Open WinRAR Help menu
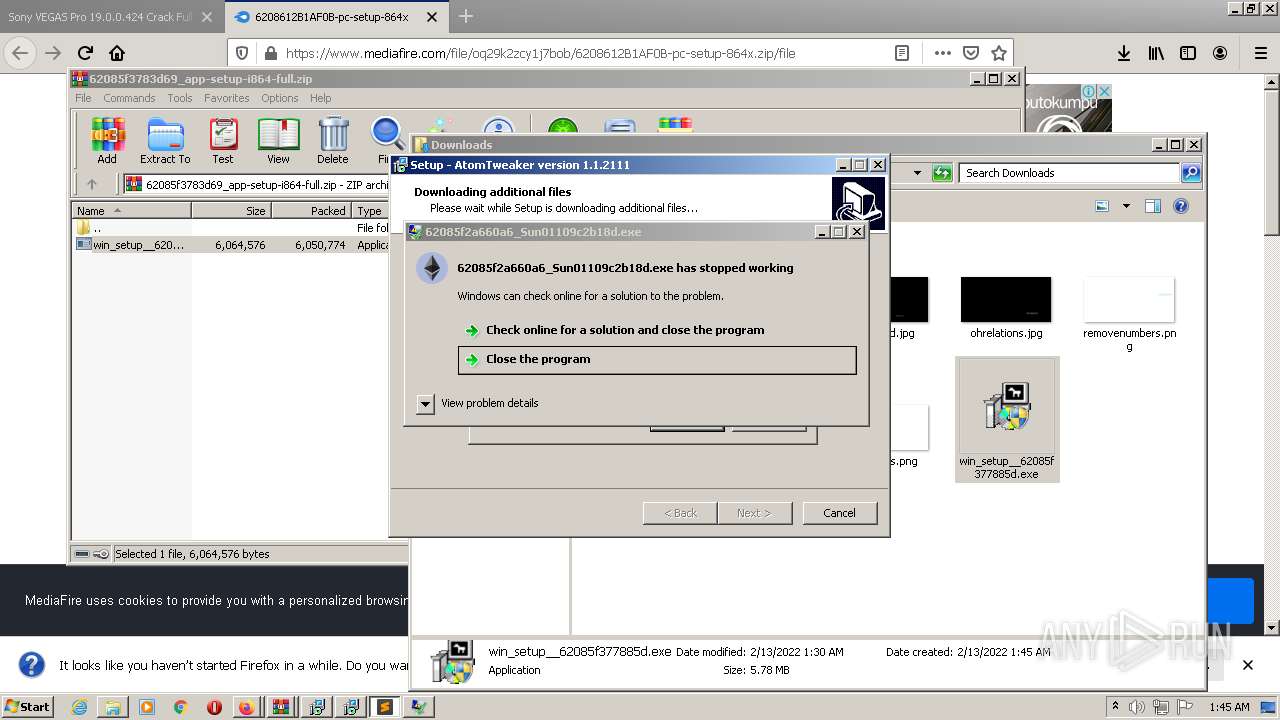Screen dimensions: 1280x720 pyautogui.click(x=320, y=98)
